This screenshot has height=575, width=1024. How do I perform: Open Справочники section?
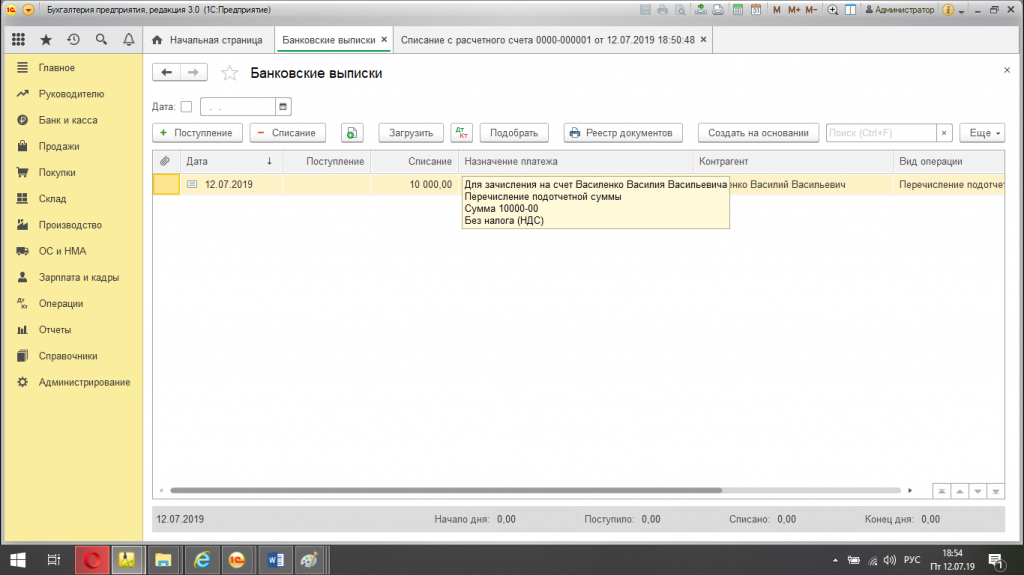click(73, 355)
